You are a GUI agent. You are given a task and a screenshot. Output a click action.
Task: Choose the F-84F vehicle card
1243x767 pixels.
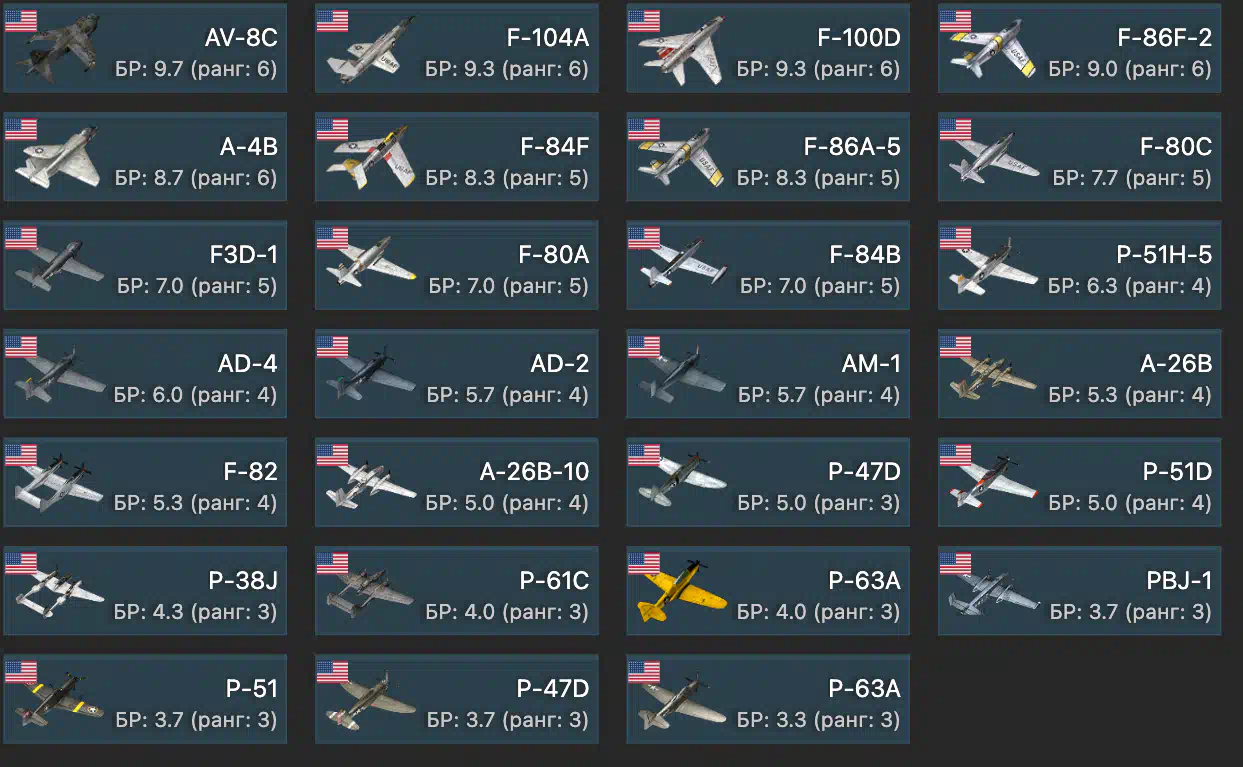pyautogui.click(x=457, y=157)
